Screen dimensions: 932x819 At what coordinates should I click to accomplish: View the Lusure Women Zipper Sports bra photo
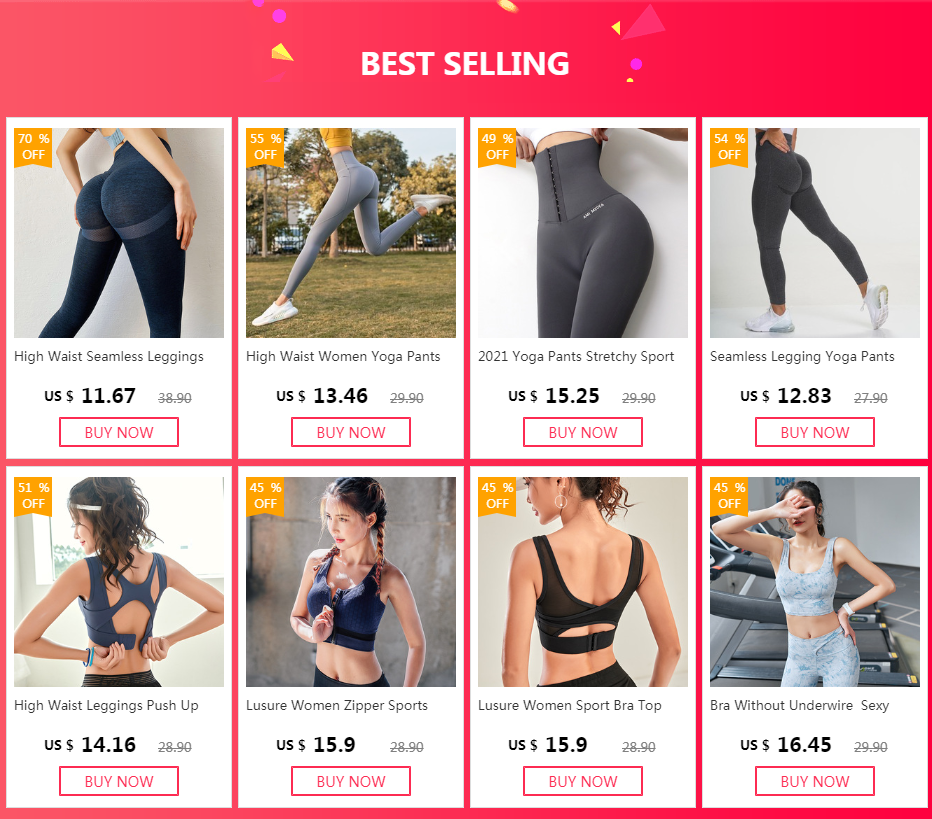point(351,582)
